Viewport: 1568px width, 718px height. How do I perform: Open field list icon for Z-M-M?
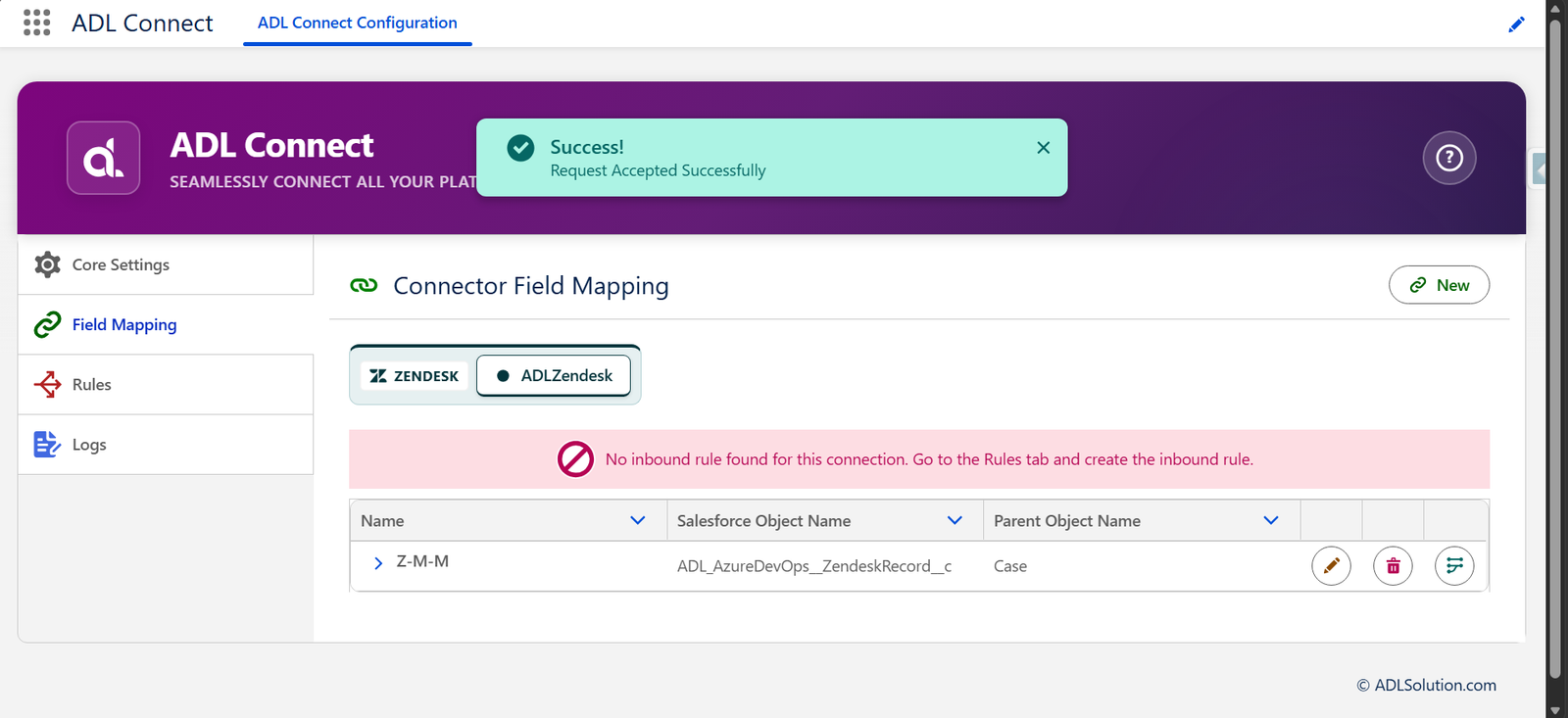(1454, 565)
